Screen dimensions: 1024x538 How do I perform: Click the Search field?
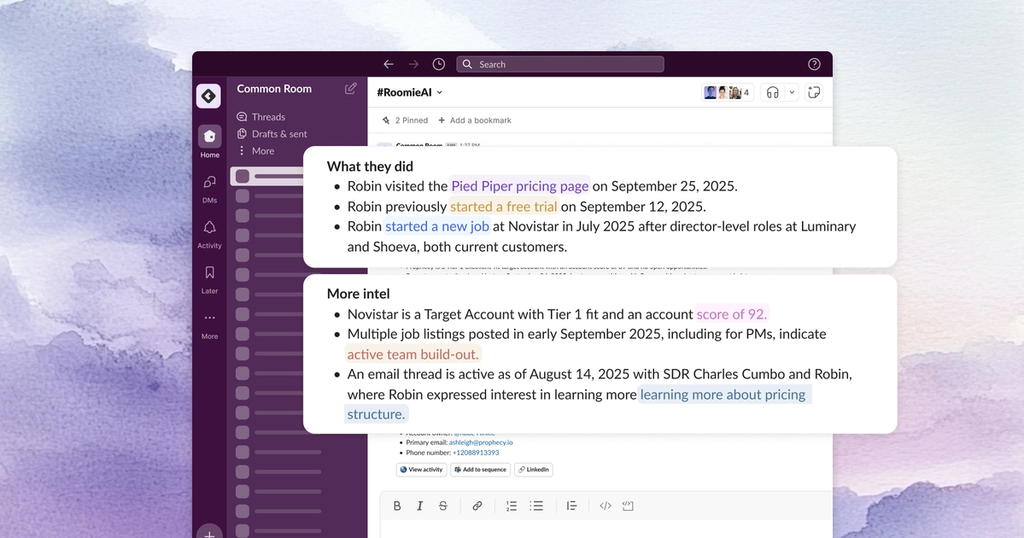point(560,64)
